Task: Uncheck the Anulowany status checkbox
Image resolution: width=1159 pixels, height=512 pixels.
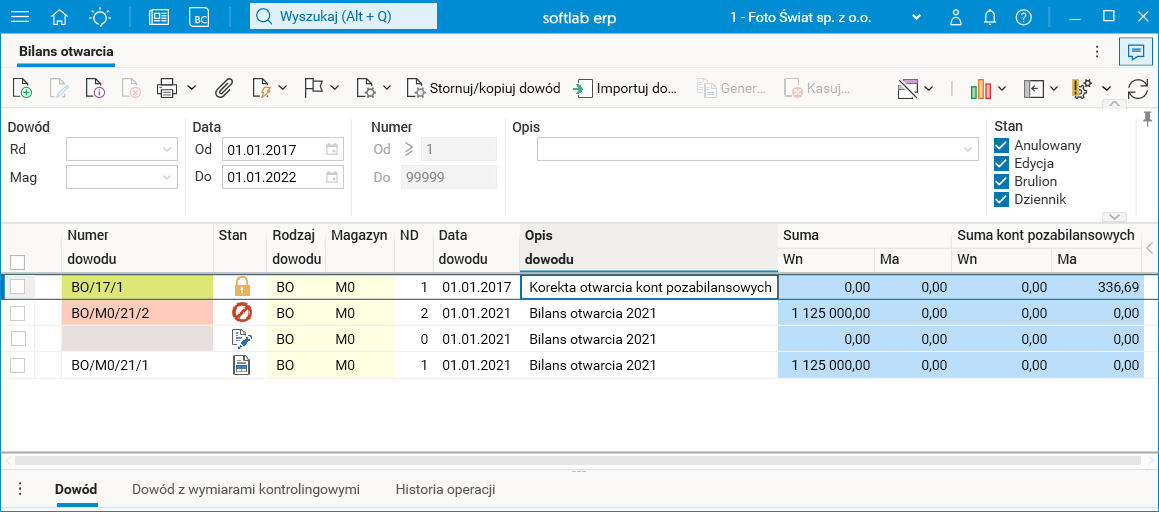Action: point(1001,145)
